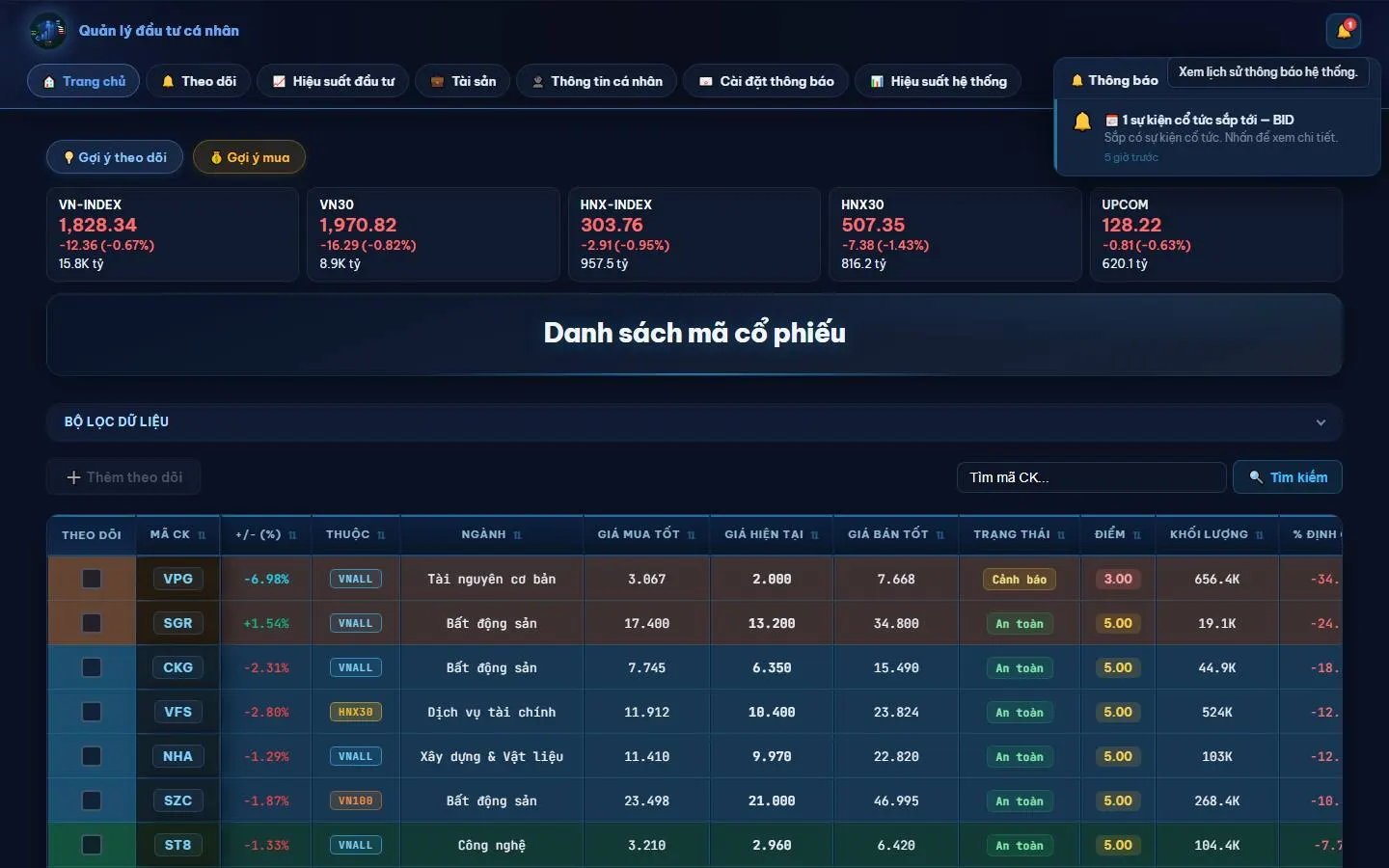Click the THEO DÕI column header
This screenshot has width=1389, height=868.
92,535
